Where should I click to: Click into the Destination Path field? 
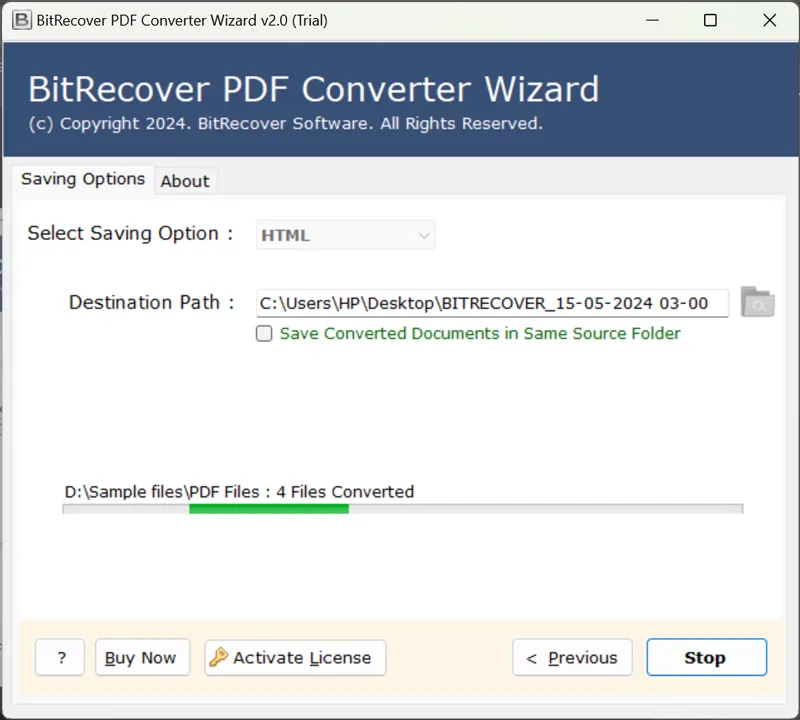coord(492,303)
